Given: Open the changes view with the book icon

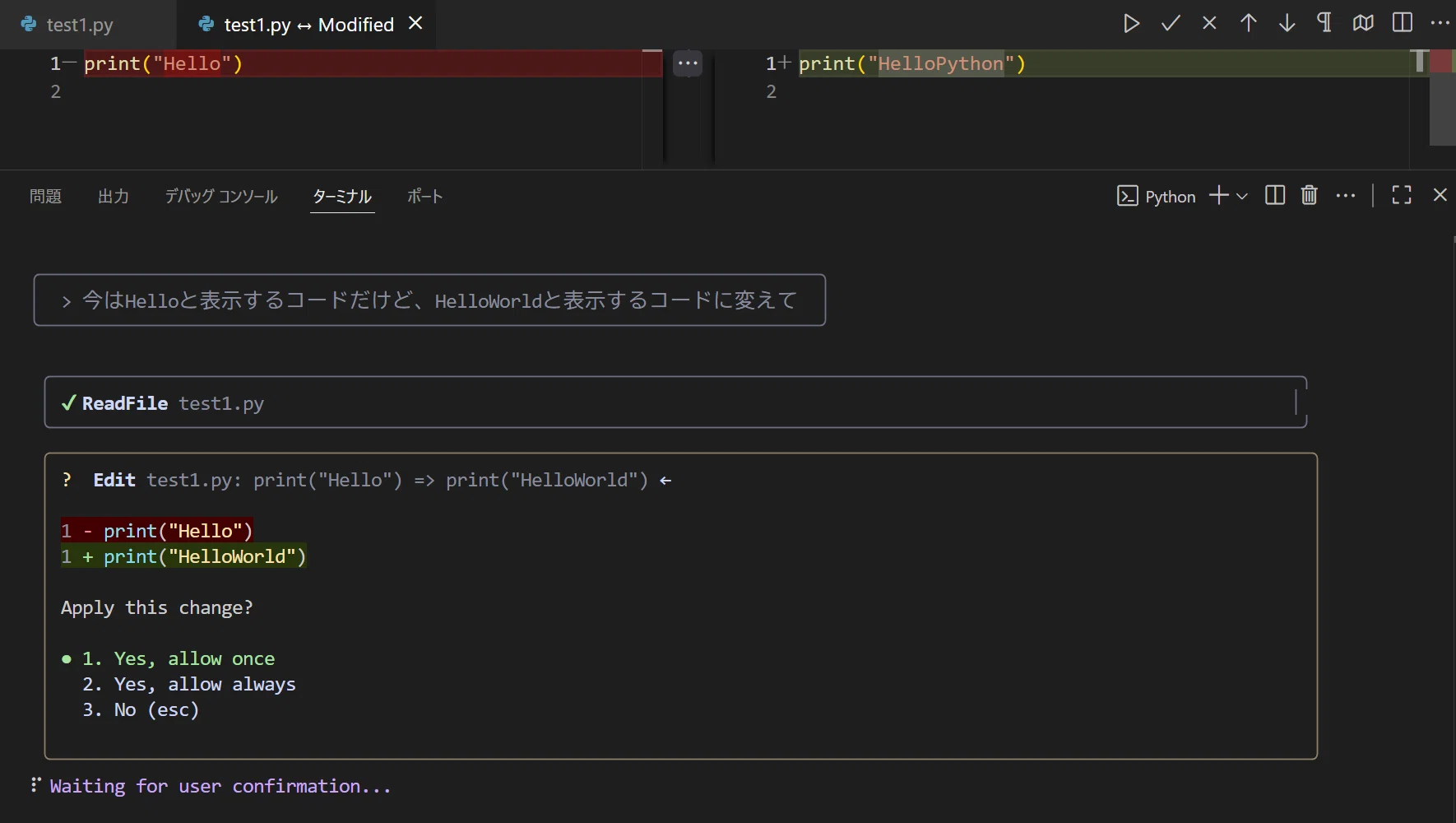Looking at the screenshot, I should [1363, 24].
